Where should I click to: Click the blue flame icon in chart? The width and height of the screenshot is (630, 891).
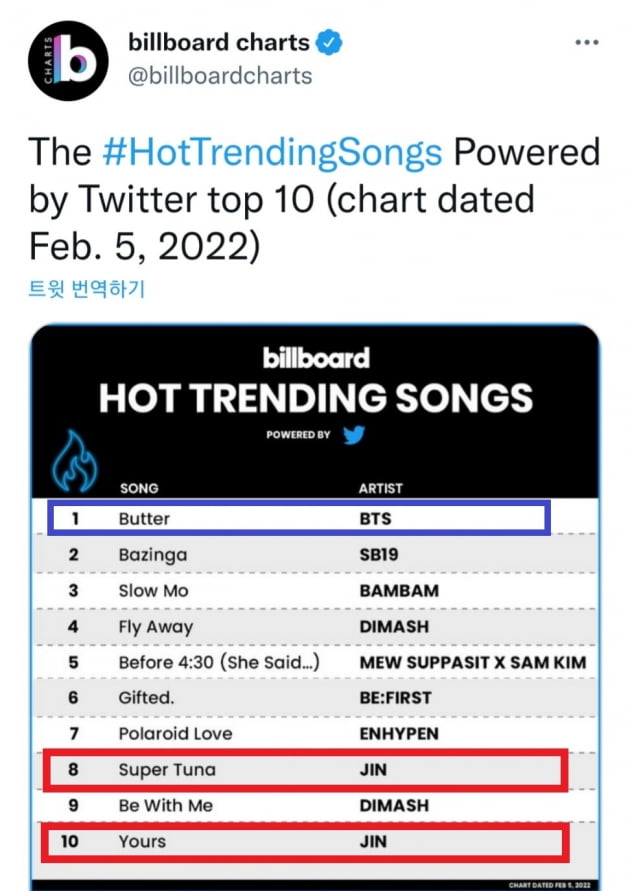[x=74, y=461]
